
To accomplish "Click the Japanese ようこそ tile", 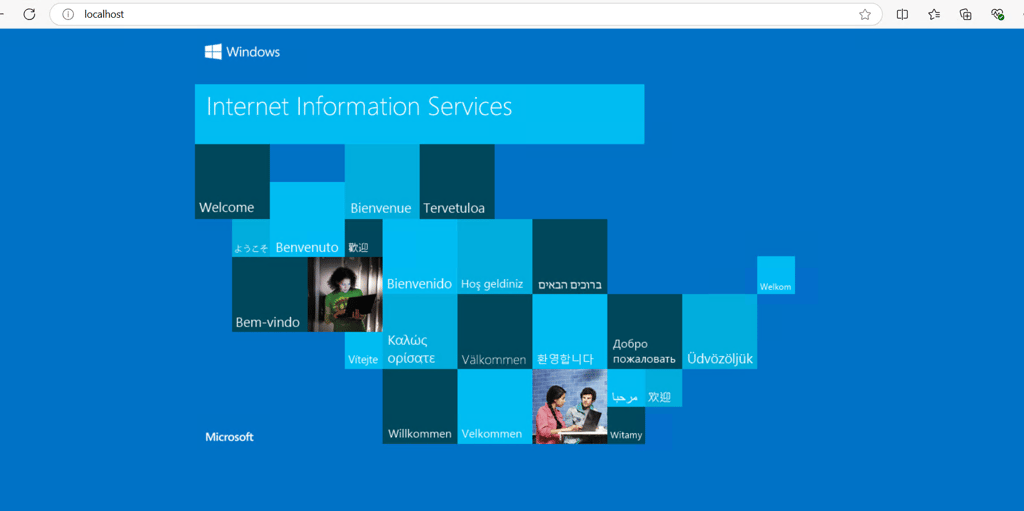I will [x=251, y=239].
